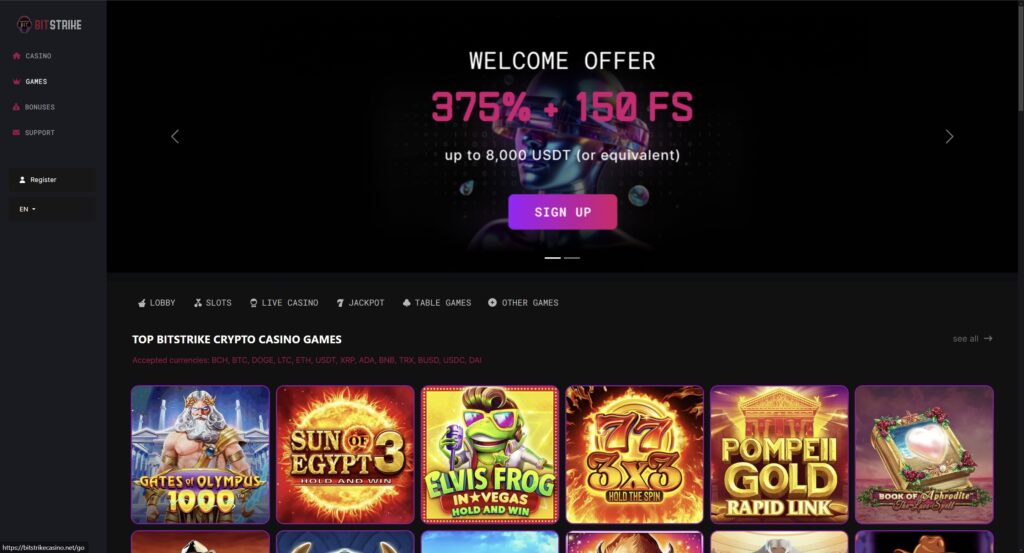
Task: Open the Table Games category
Action: point(437,303)
